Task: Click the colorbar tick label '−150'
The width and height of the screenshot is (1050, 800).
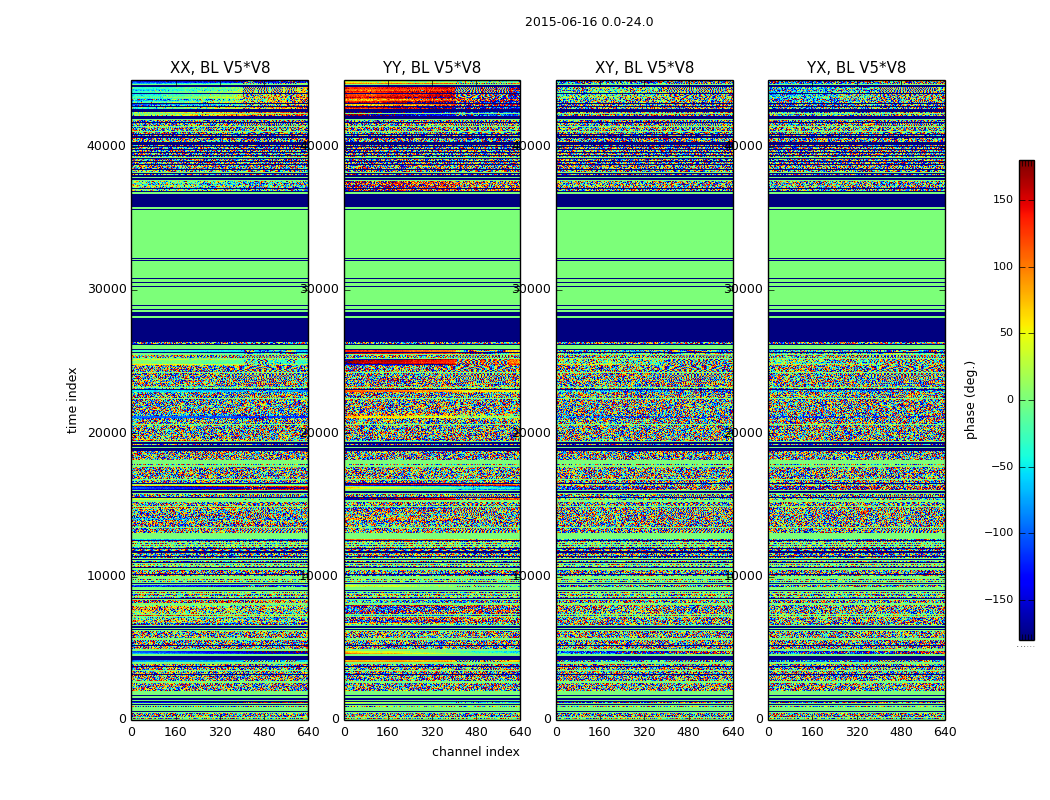Action: pos(998,599)
